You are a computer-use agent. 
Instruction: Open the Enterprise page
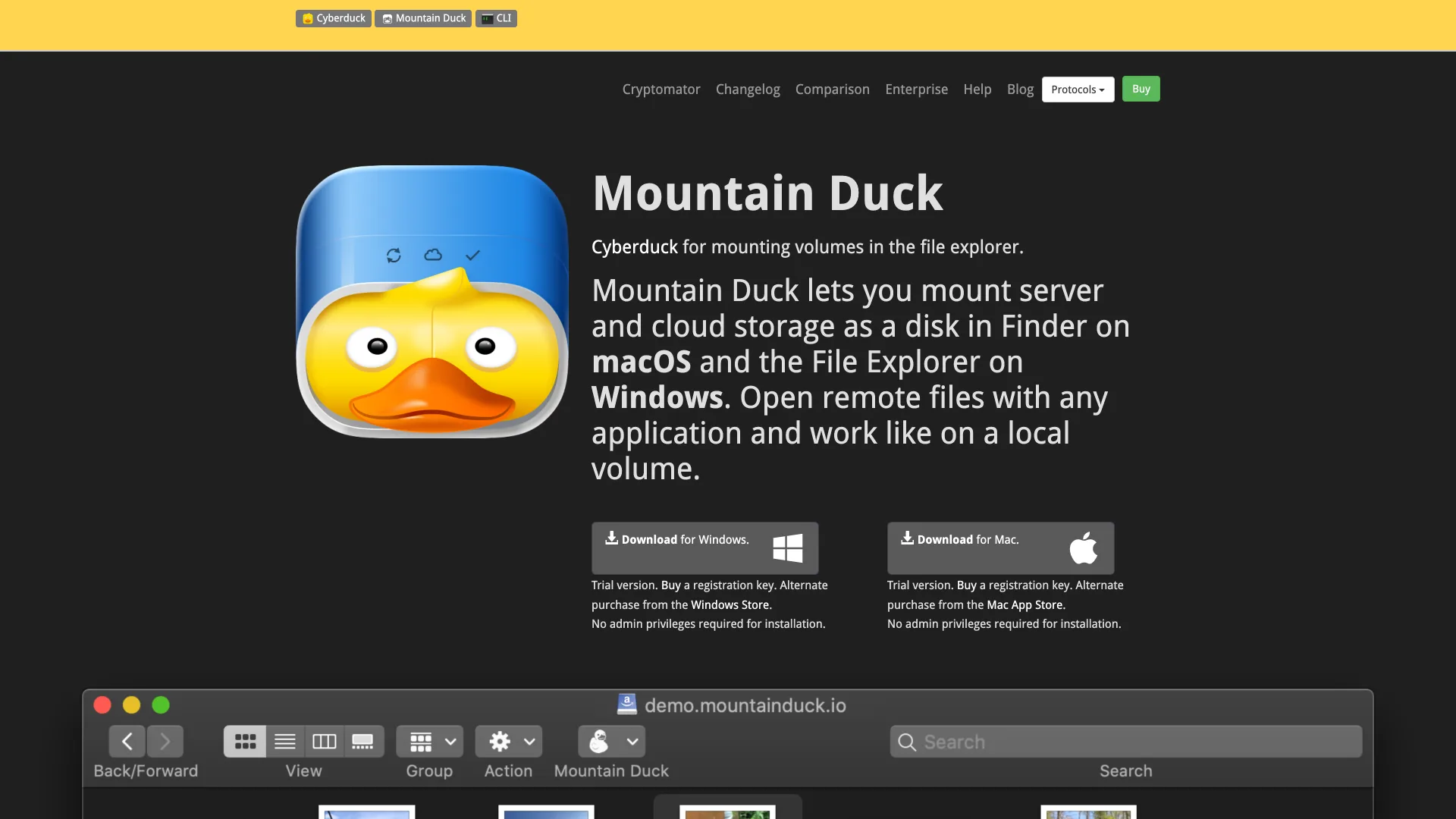pos(916,89)
